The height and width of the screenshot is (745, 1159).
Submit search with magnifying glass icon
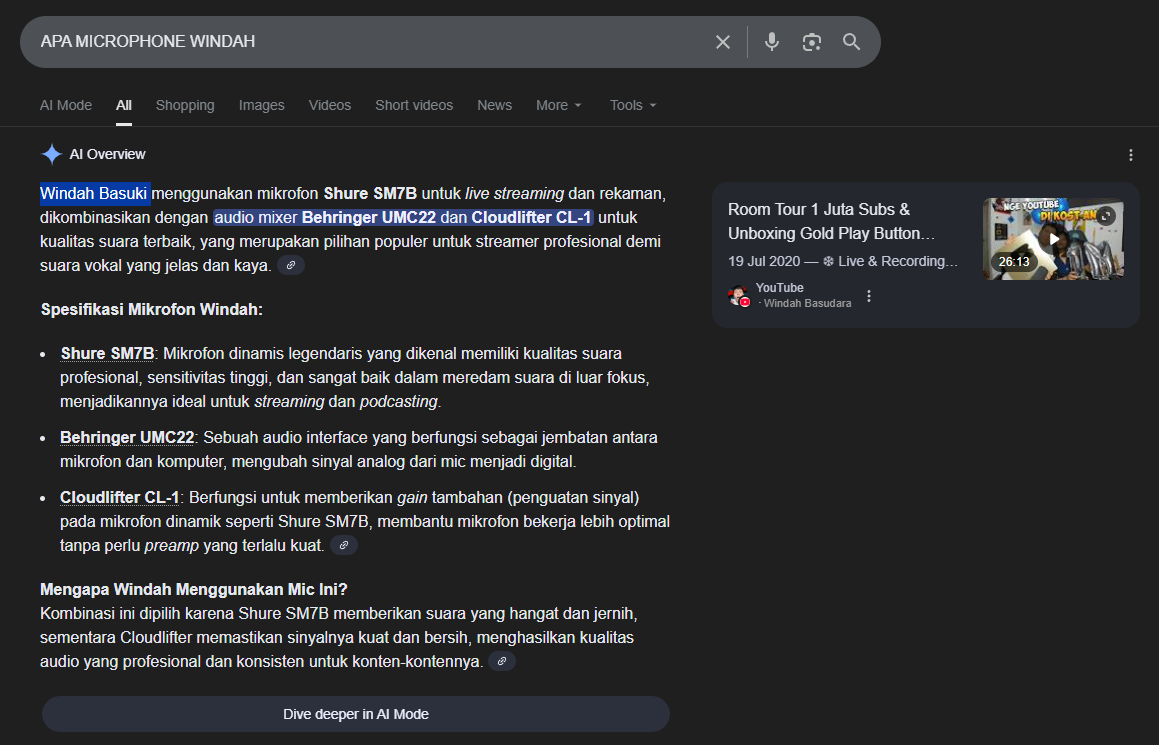[x=852, y=42]
